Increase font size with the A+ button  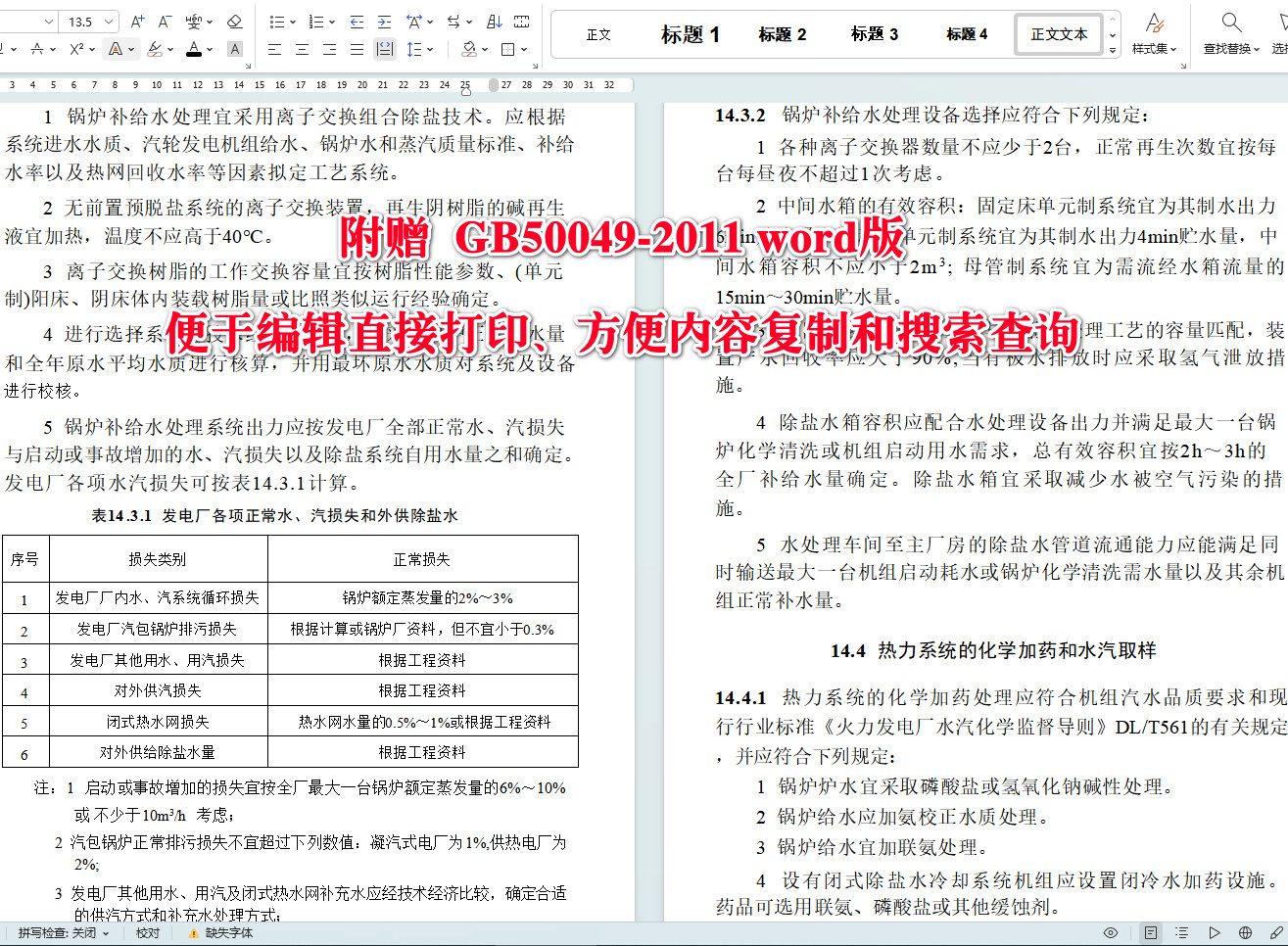tap(137, 21)
